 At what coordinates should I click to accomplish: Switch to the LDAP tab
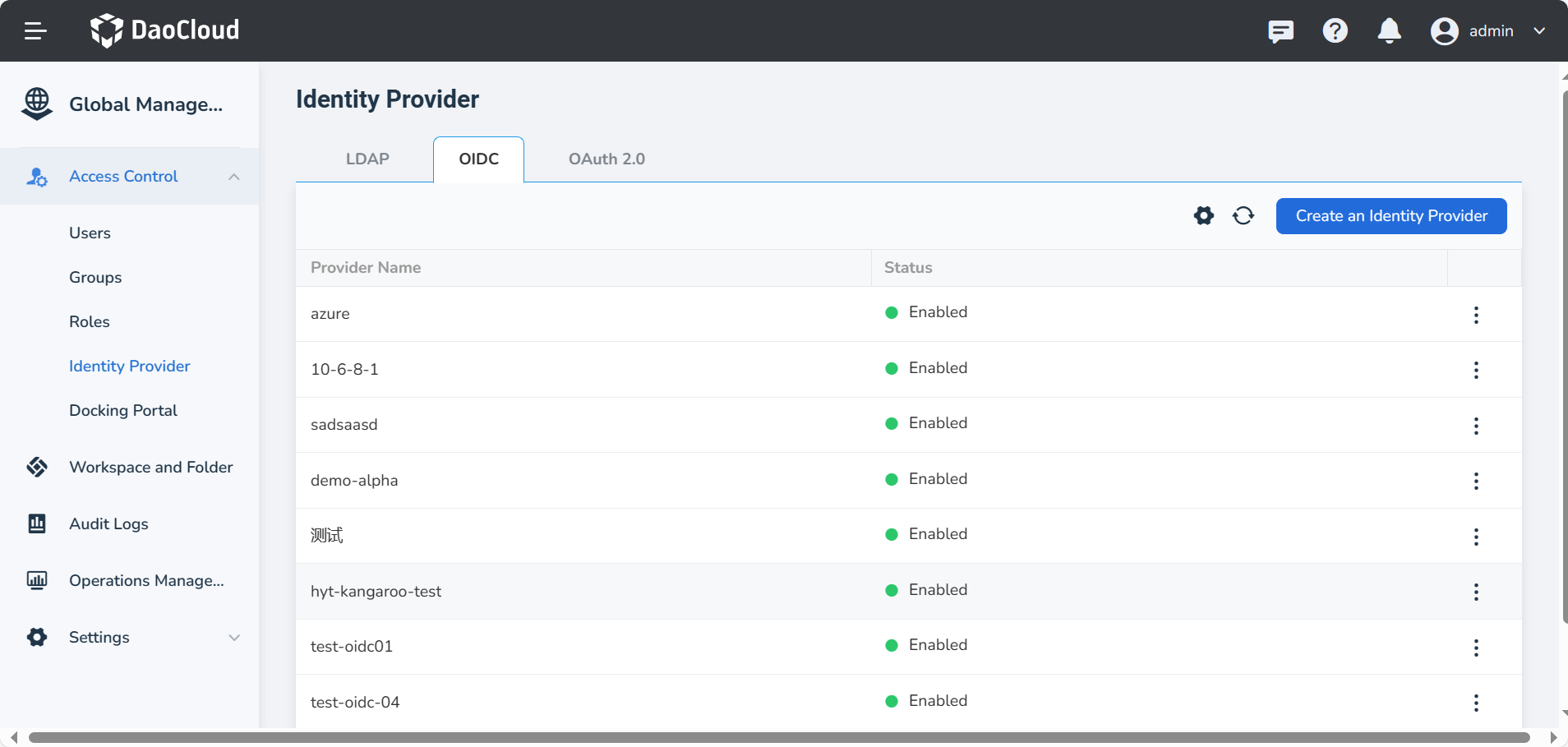pos(367,159)
